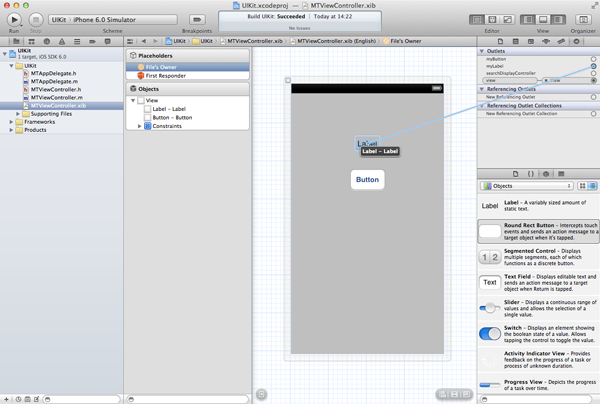Select the Standard editor mode

click(477, 20)
